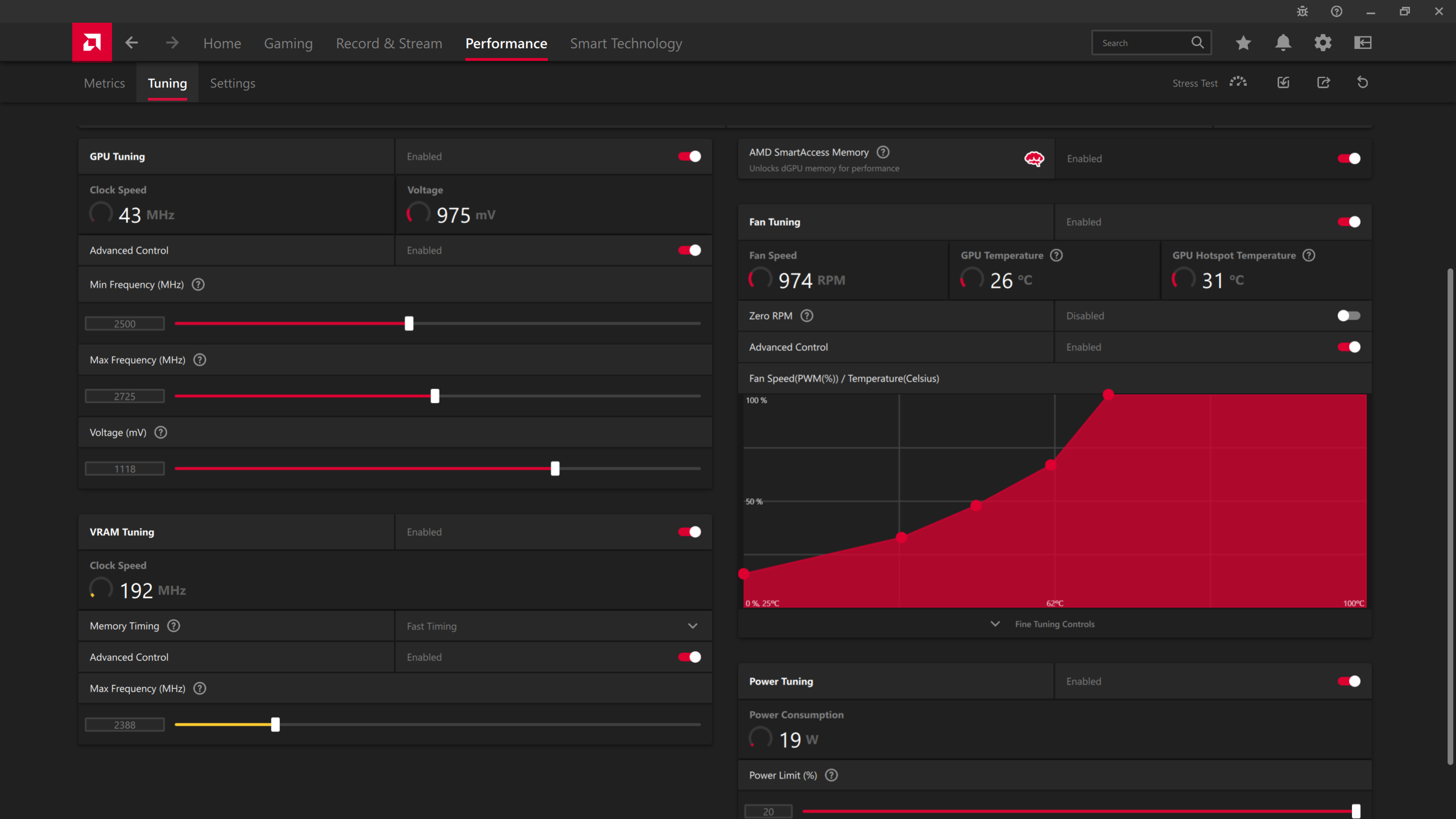Toggle Fan Tuning switch
Screen dimensions: 1456x819
(1349, 222)
